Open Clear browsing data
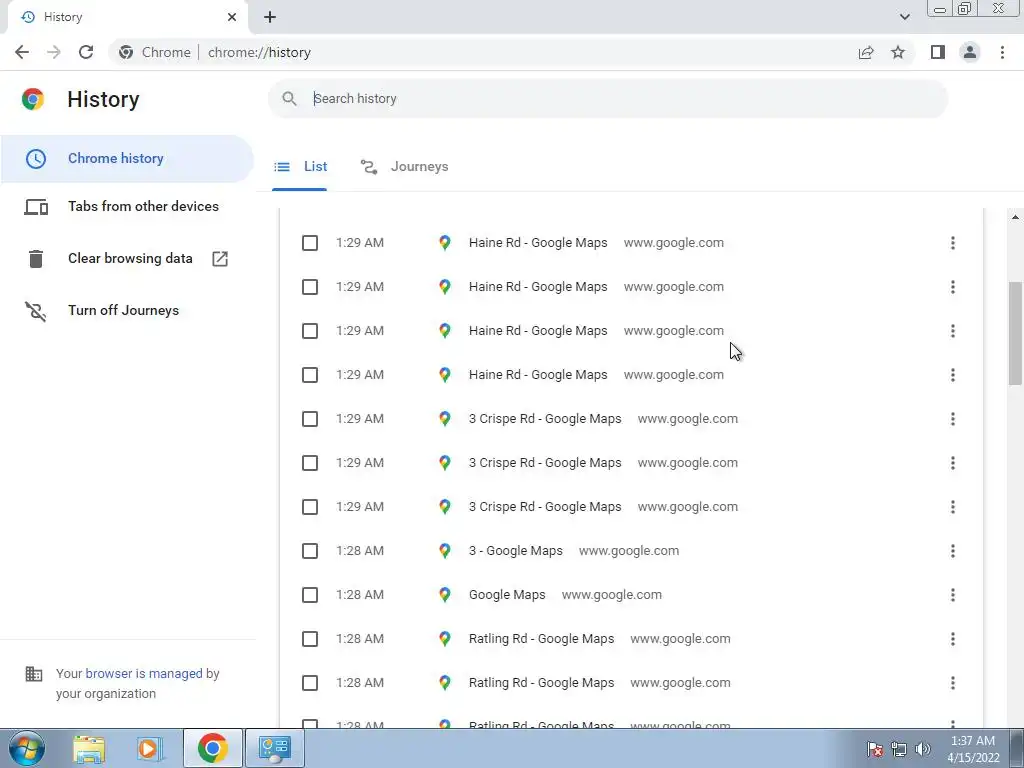This screenshot has height=768, width=1024. (x=127, y=259)
